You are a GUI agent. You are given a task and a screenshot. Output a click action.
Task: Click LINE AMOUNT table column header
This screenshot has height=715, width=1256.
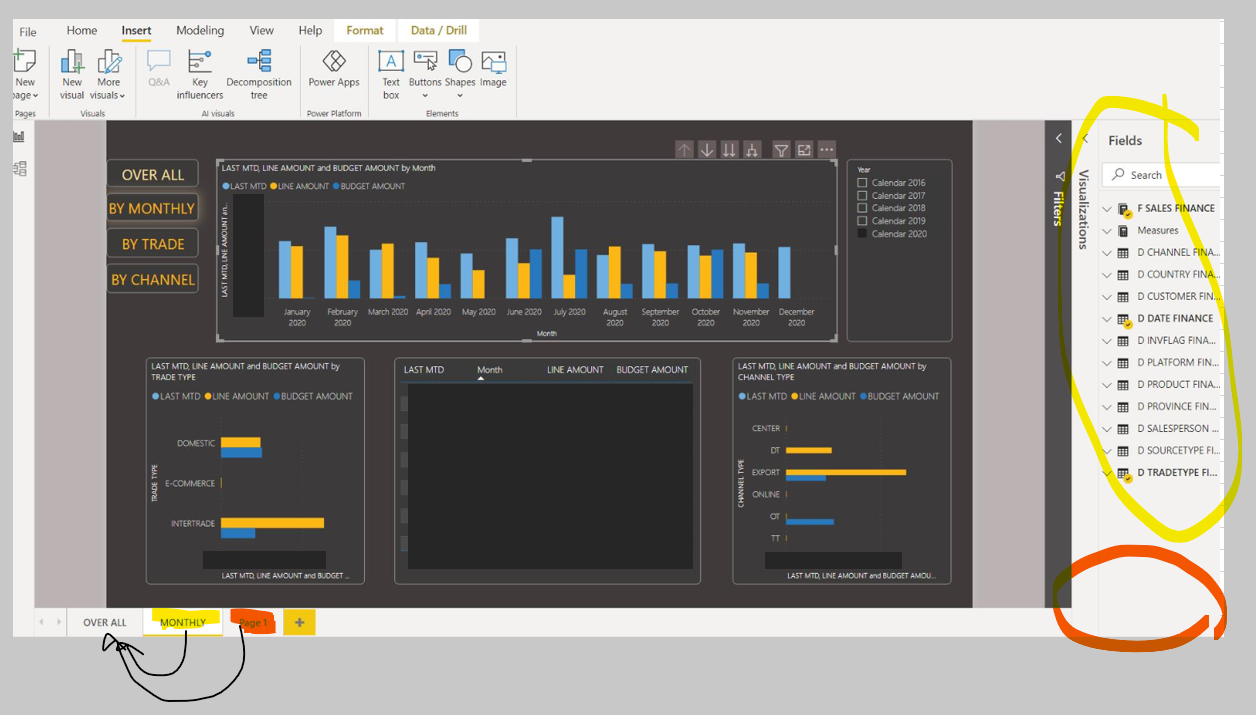[x=575, y=370]
